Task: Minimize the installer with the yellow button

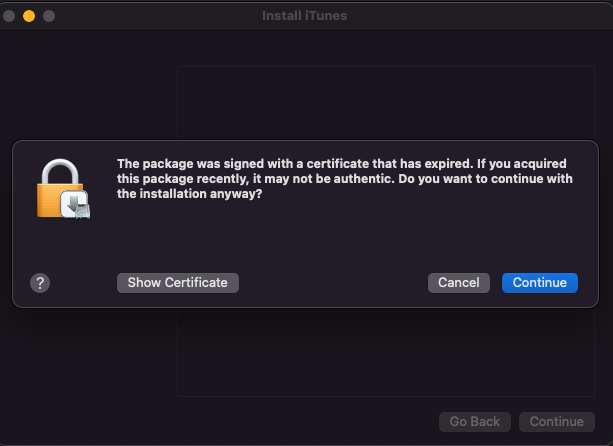Action: click(x=29, y=16)
